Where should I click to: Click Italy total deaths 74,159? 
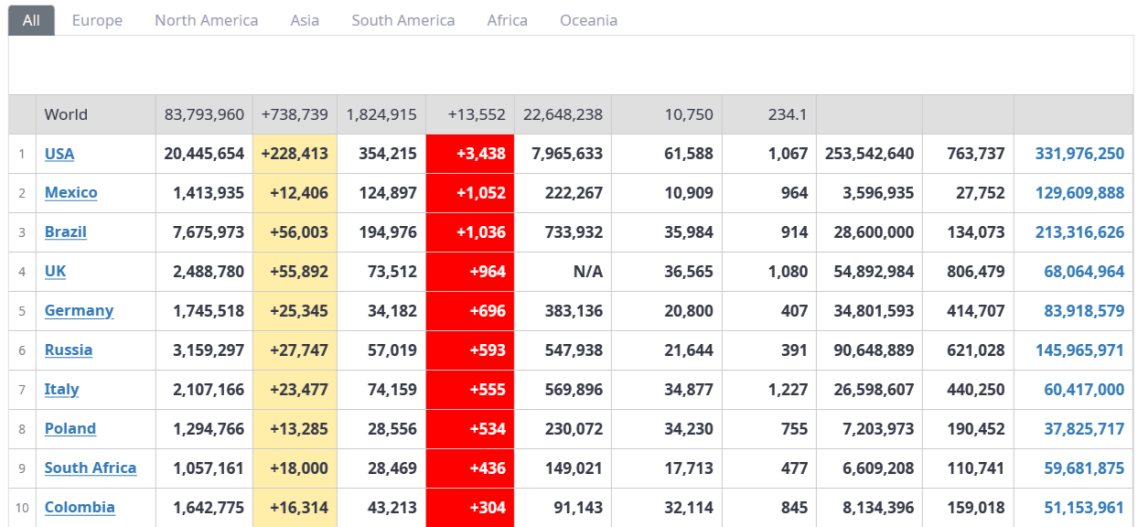[393, 389]
